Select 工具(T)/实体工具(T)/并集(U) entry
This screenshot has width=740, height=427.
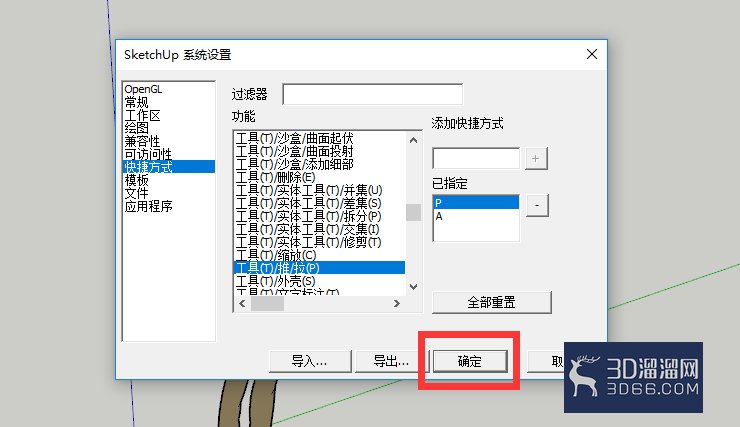coord(320,190)
